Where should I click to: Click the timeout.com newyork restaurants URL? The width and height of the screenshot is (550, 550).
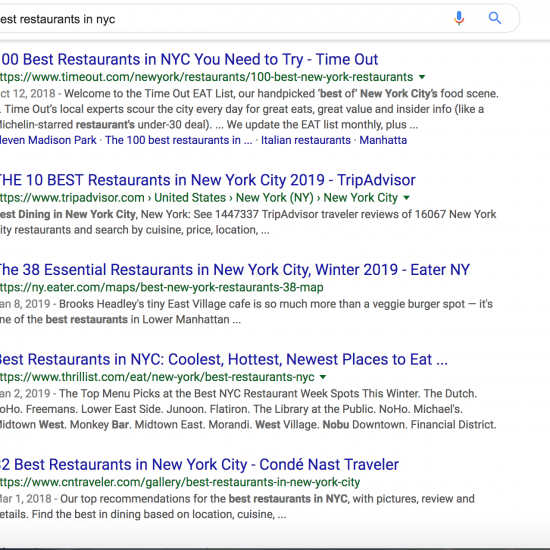point(207,77)
